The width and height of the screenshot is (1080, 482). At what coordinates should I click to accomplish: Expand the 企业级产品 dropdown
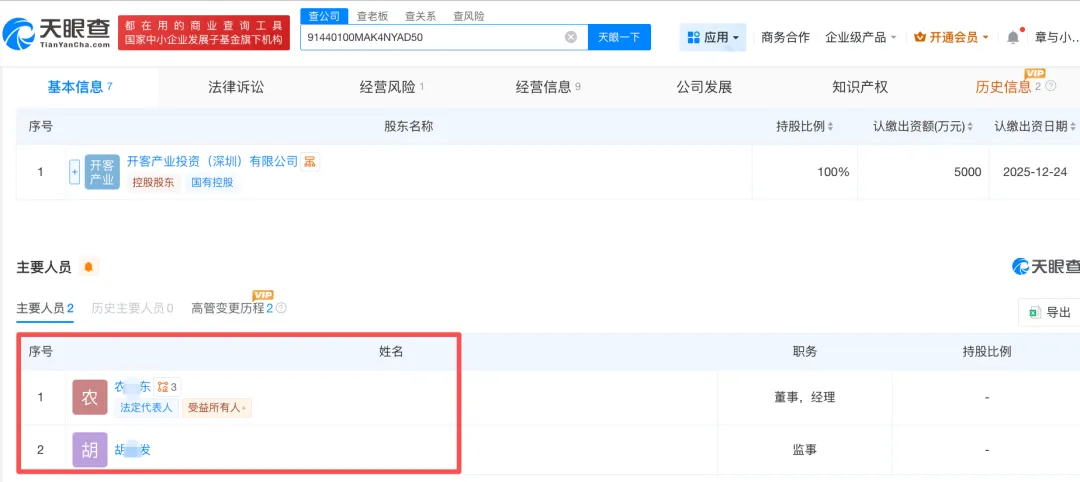[x=860, y=37]
